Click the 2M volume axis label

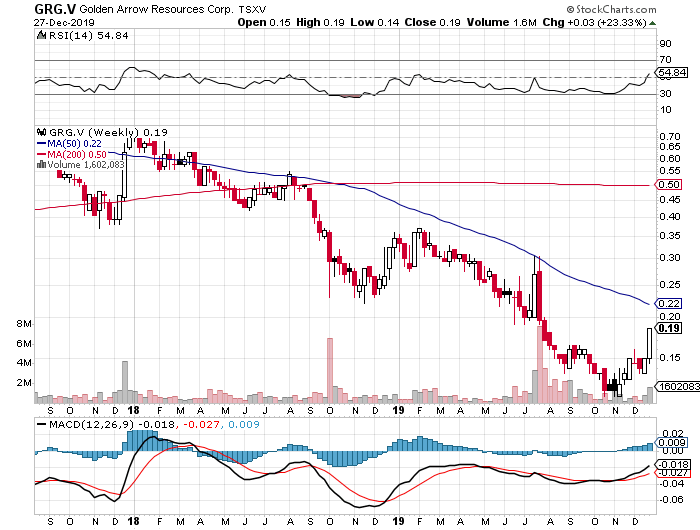pyautogui.click(x=24, y=383)
